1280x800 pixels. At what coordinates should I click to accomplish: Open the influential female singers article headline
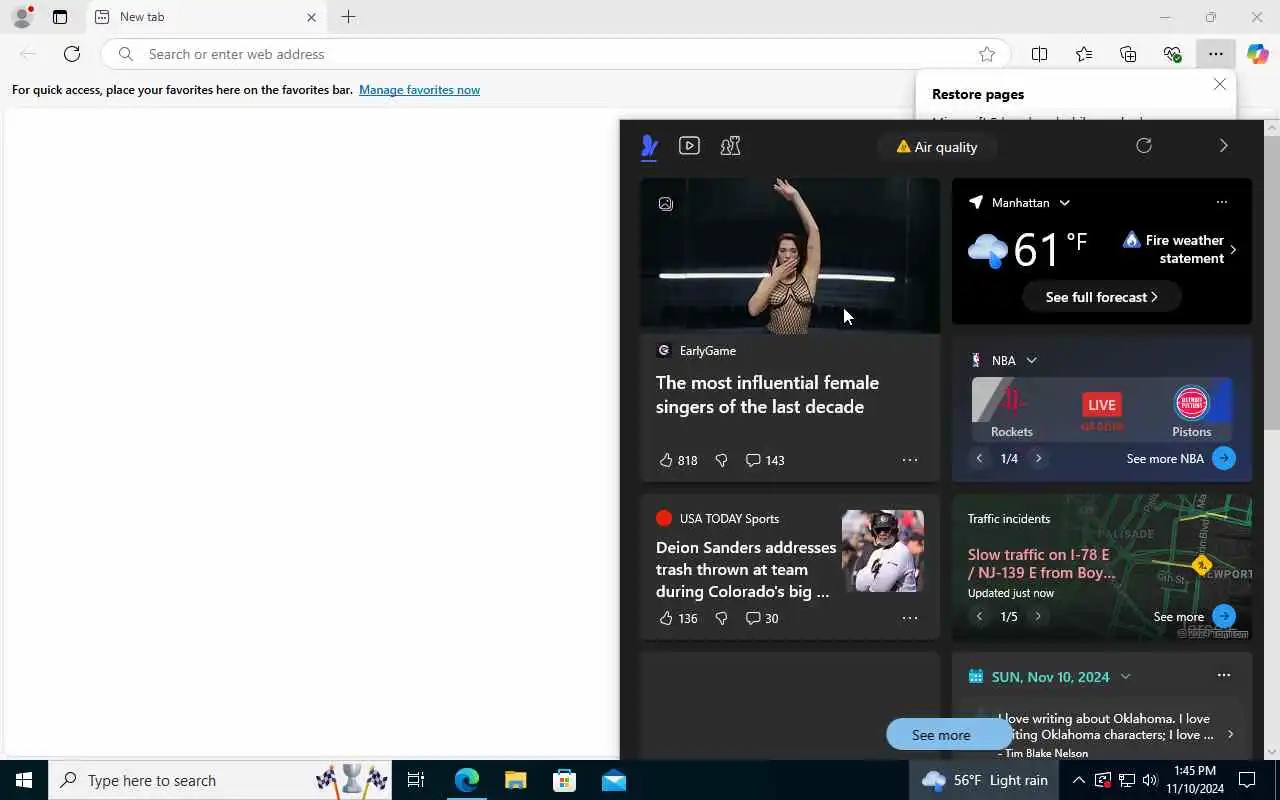tap(767, 394)
